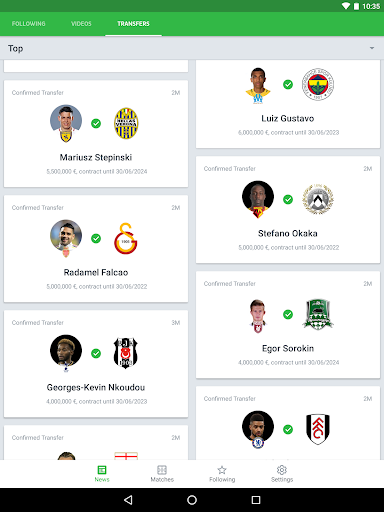Tap the Besiktas club crest
Viewport: 384px width, 512px height.
point(125,353)
